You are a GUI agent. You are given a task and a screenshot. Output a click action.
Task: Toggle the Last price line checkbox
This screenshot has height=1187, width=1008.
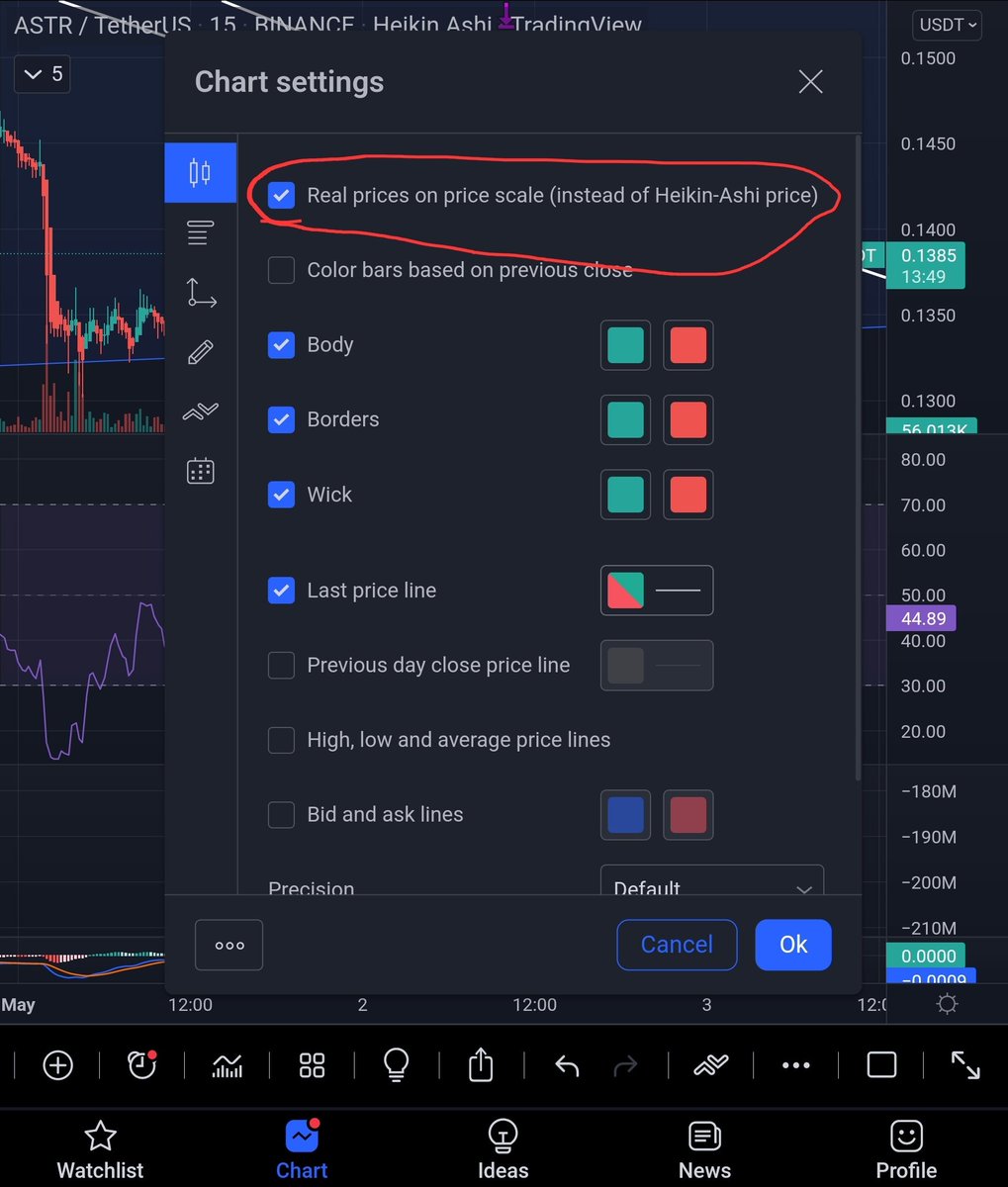click(282, 591)
